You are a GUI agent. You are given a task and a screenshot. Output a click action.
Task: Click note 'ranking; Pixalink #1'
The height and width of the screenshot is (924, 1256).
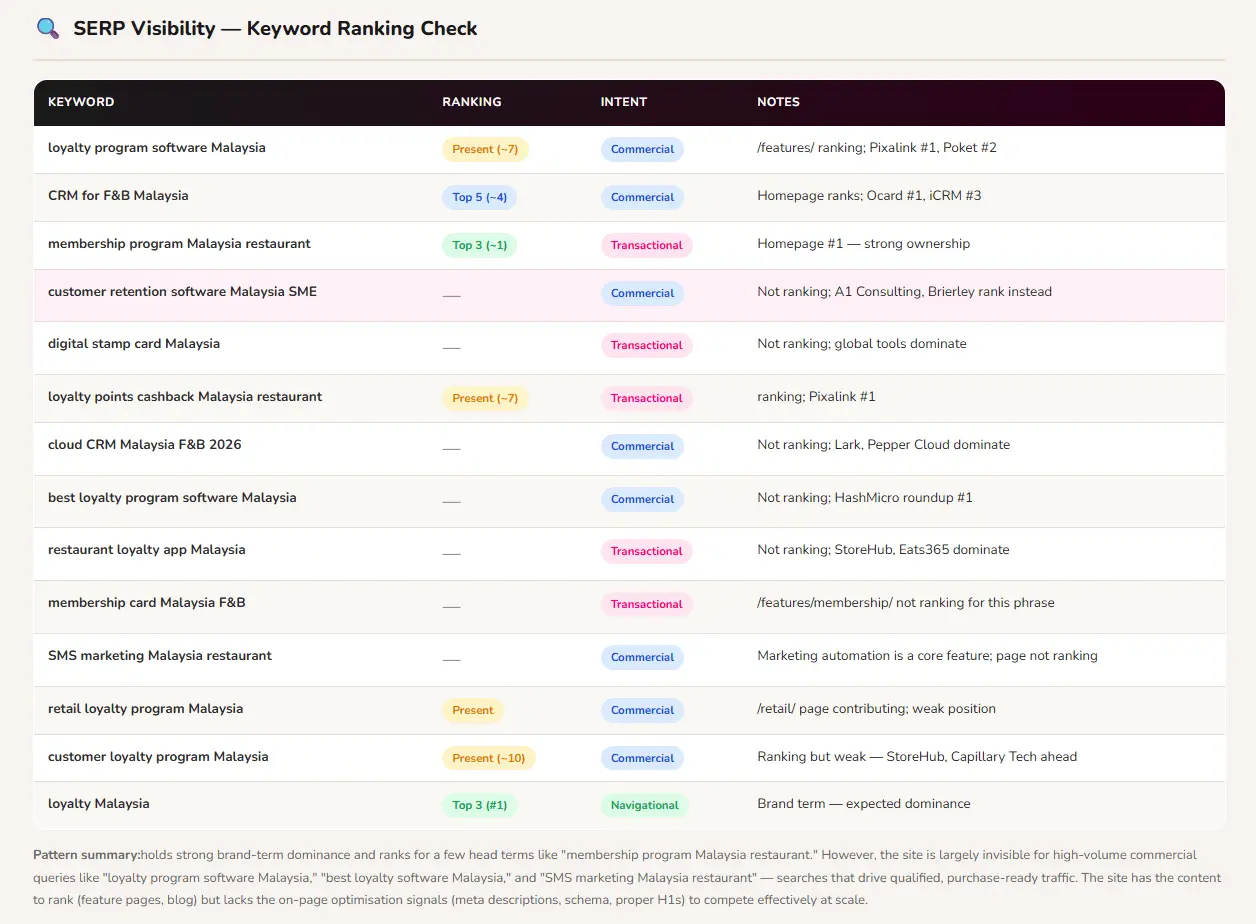[816, 397]
